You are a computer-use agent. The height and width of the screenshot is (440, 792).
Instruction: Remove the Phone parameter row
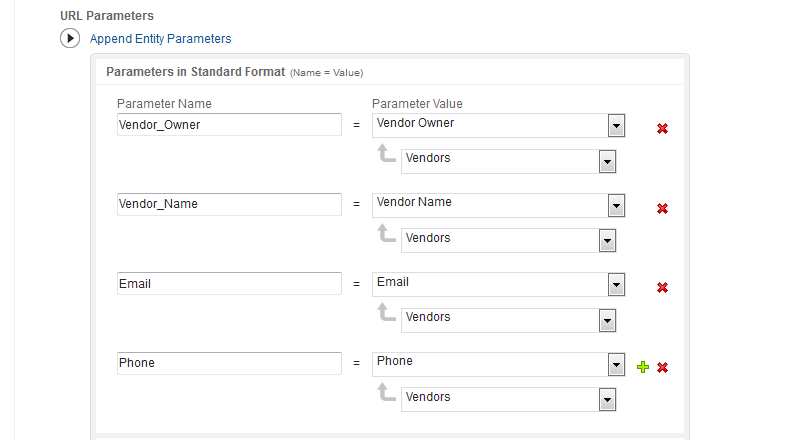tap(662, 367)
